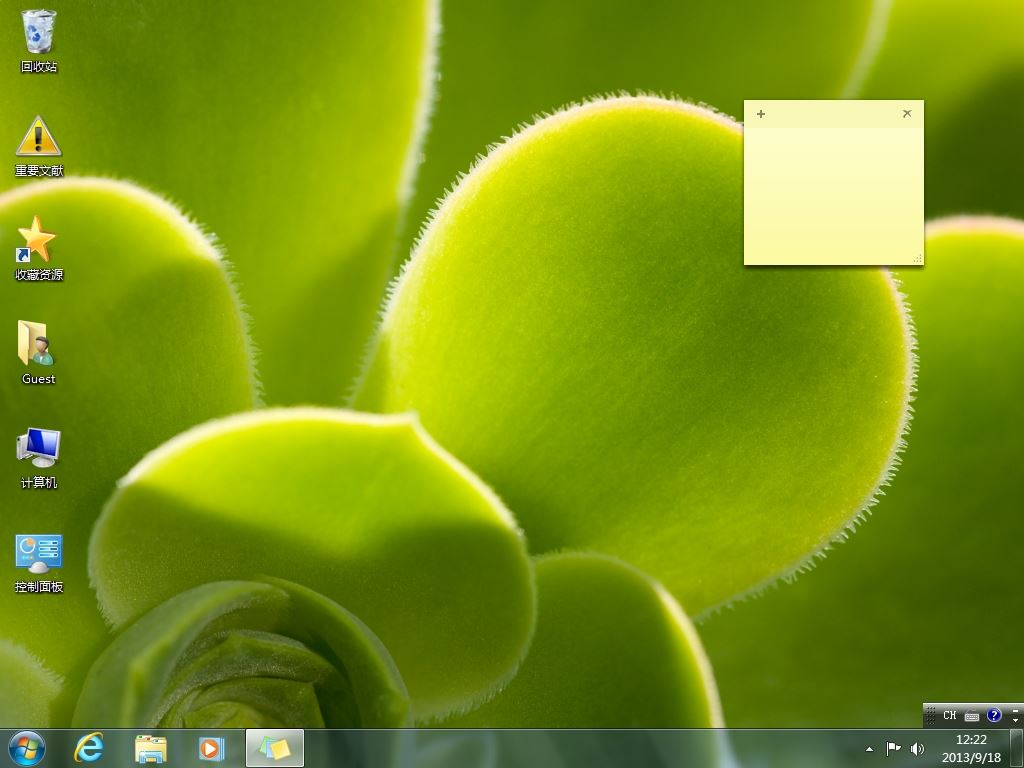Screen dimensions: 1024x768
Task: Click the CH input language indicator
Action: coord(950,715)
